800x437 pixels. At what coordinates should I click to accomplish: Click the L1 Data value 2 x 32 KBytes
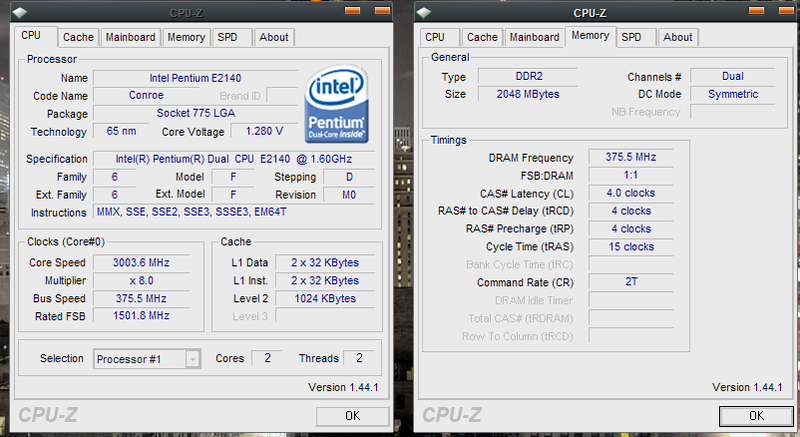point(325,263)
